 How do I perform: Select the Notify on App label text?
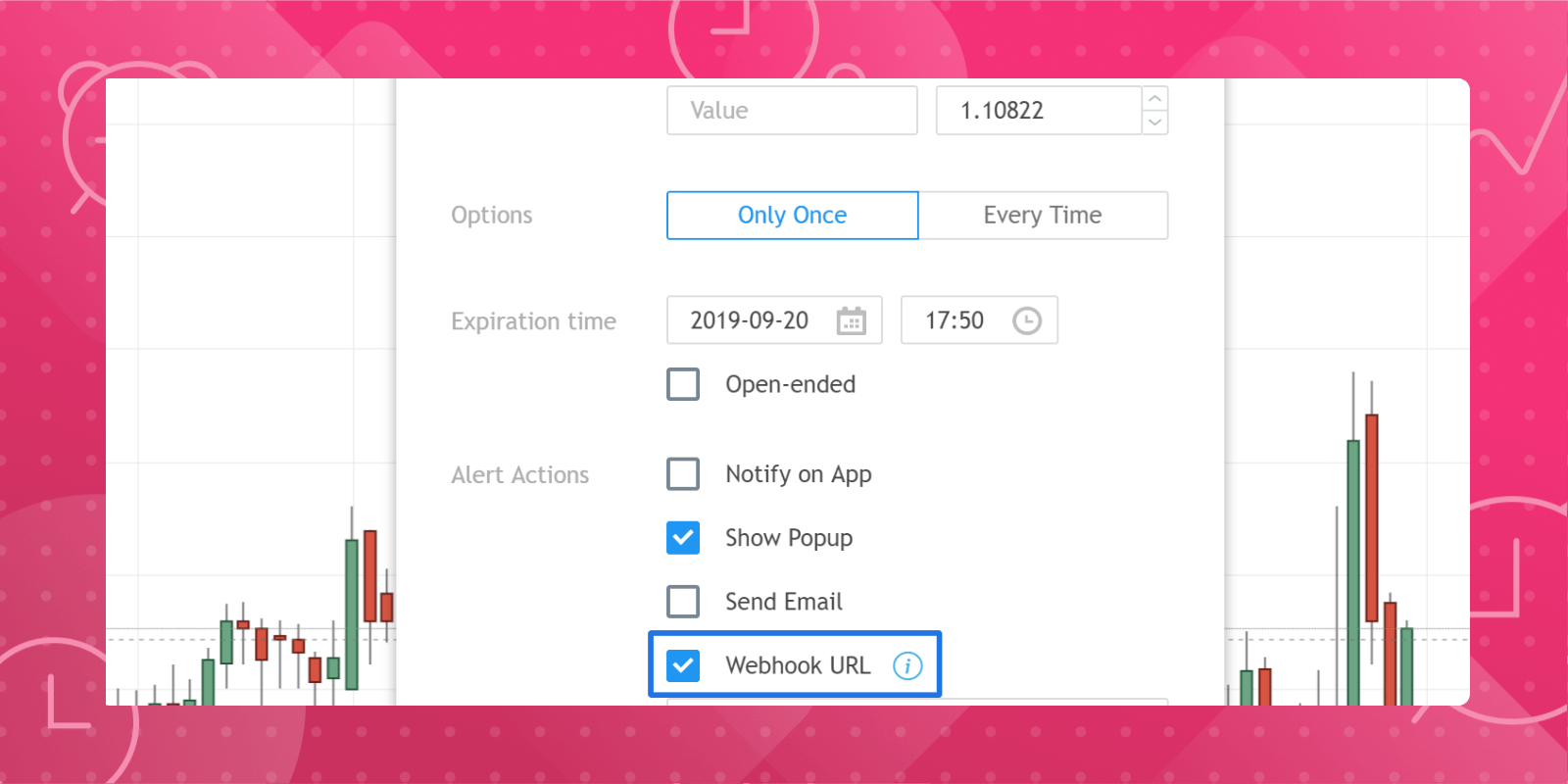point(798,474)
